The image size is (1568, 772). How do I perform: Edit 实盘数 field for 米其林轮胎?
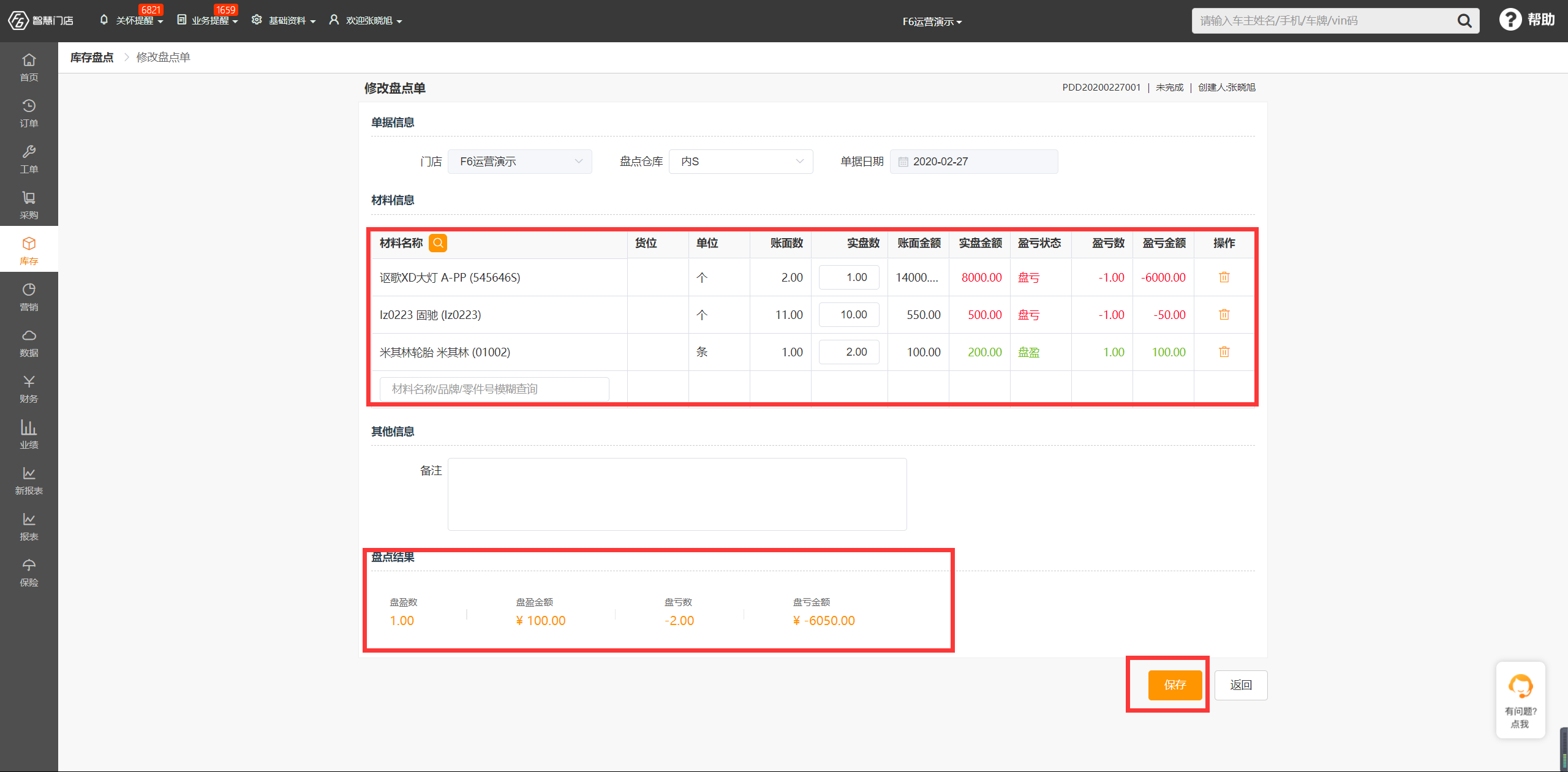849,352
